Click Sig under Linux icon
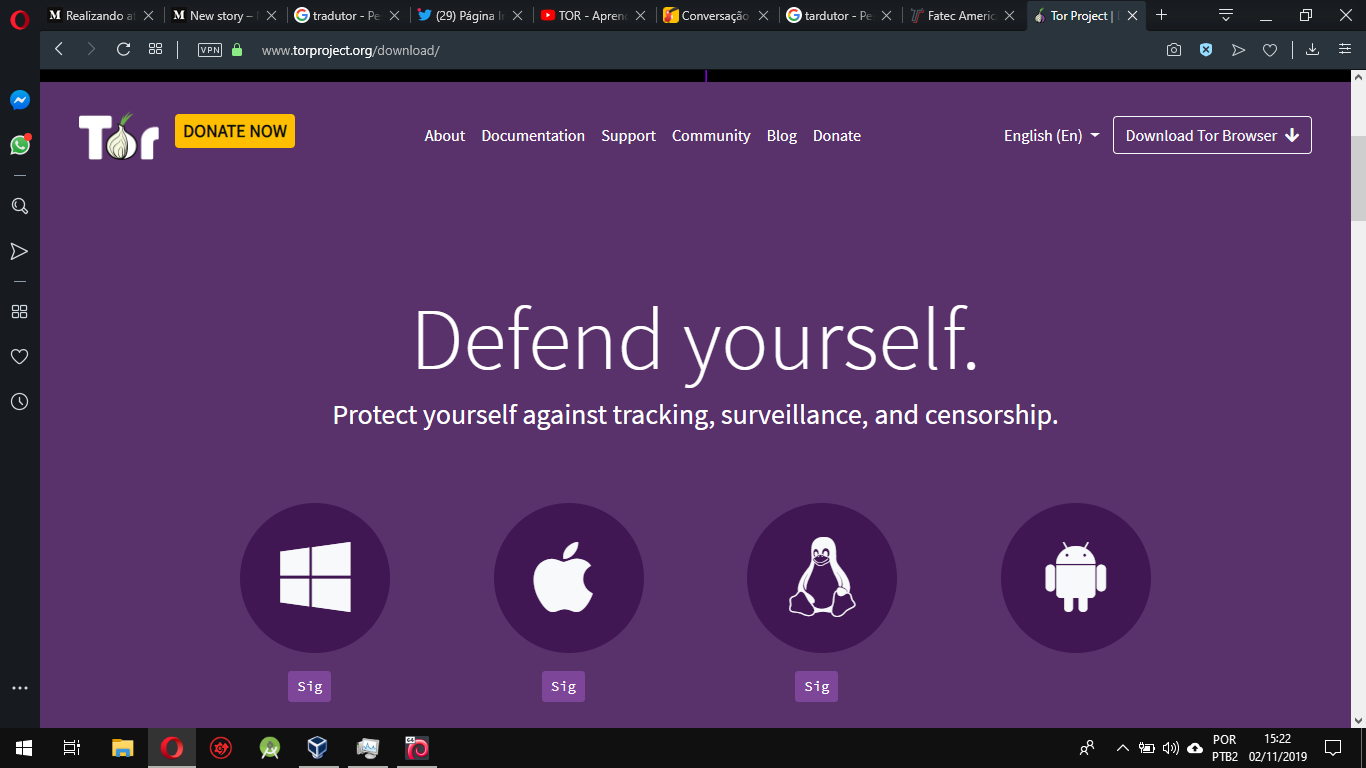The width and height of the screenshot is (1366, 768). [817, 687]
